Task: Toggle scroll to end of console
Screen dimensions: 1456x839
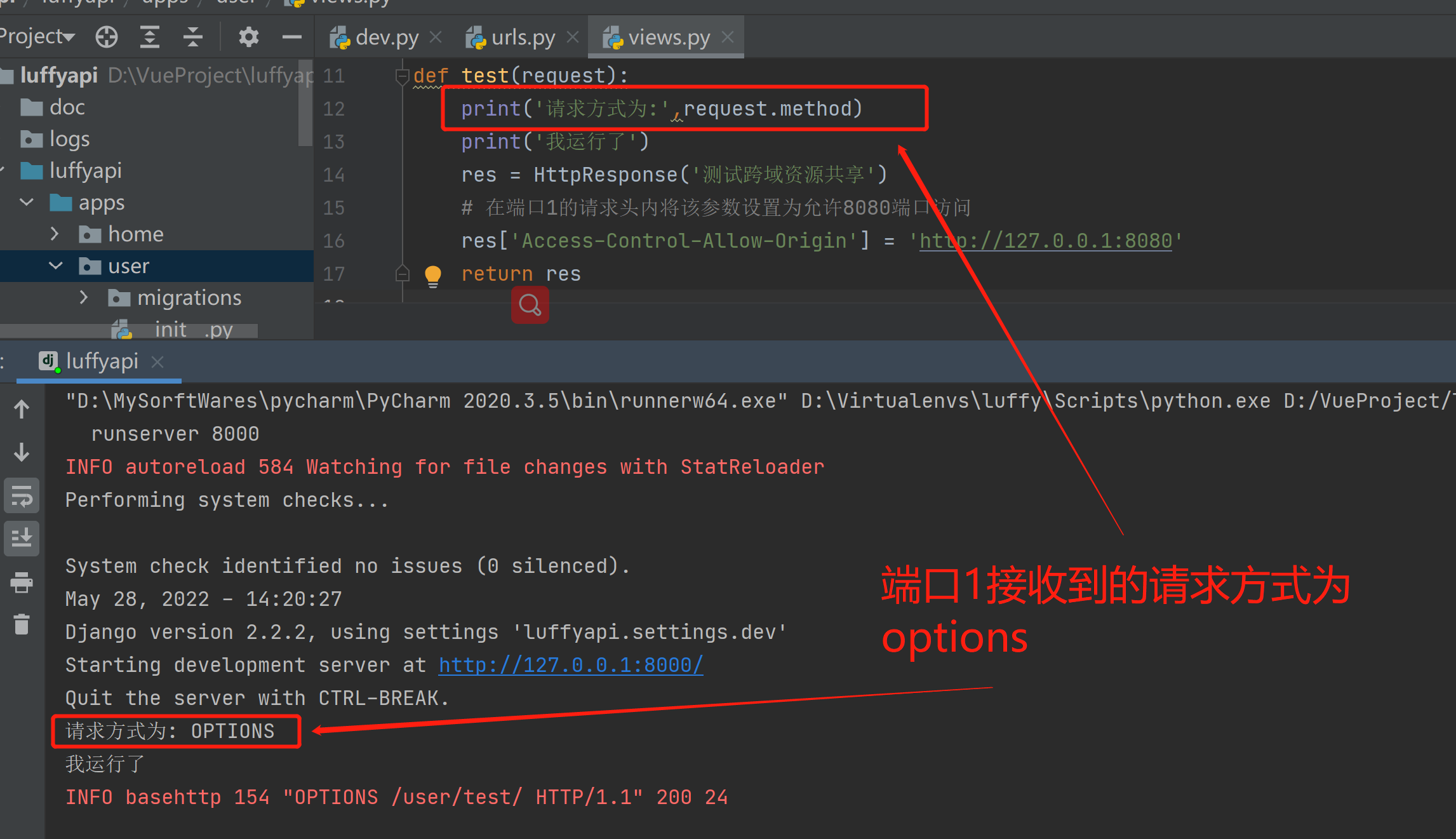Action: [22, 539]
